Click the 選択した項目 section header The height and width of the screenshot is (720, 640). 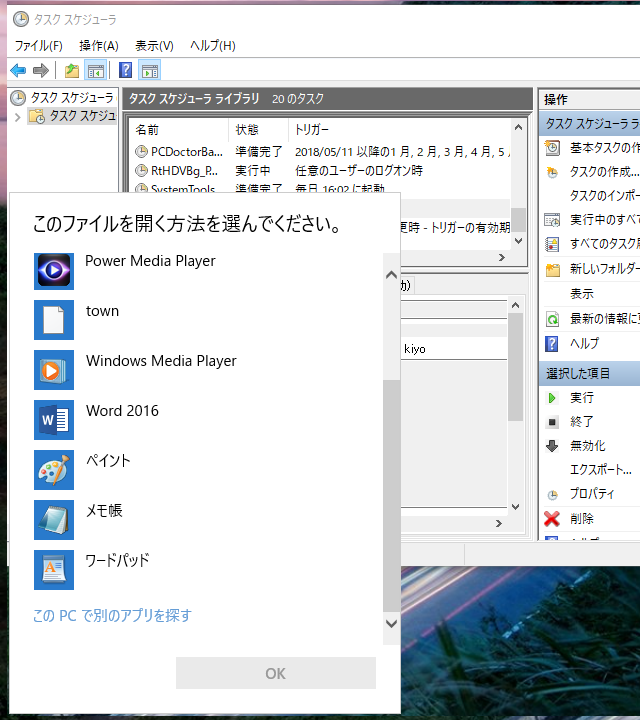pyautogui.click(x=590, y=374)
